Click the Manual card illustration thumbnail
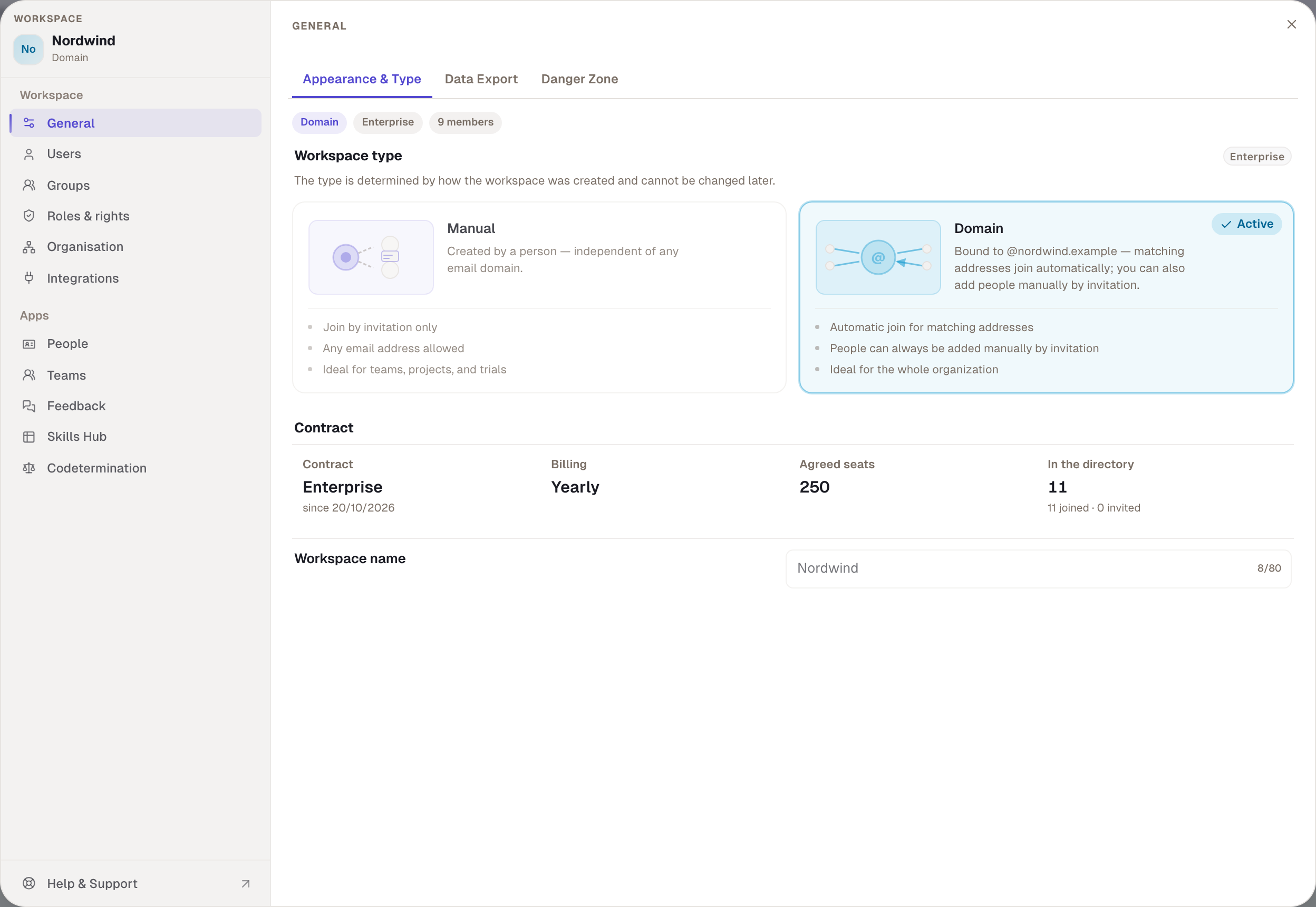The width and height of the screenshot is (1316, 907). (371, 257)
